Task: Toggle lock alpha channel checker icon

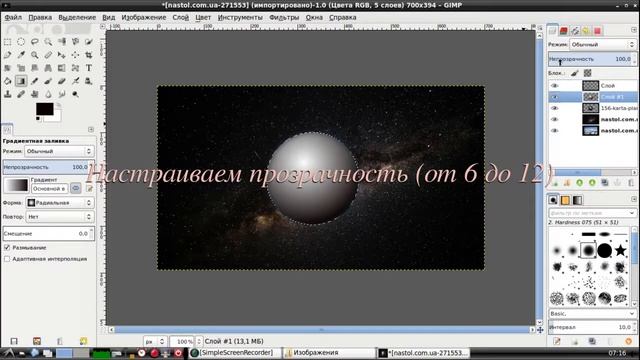Action: [x=587, y=73]
